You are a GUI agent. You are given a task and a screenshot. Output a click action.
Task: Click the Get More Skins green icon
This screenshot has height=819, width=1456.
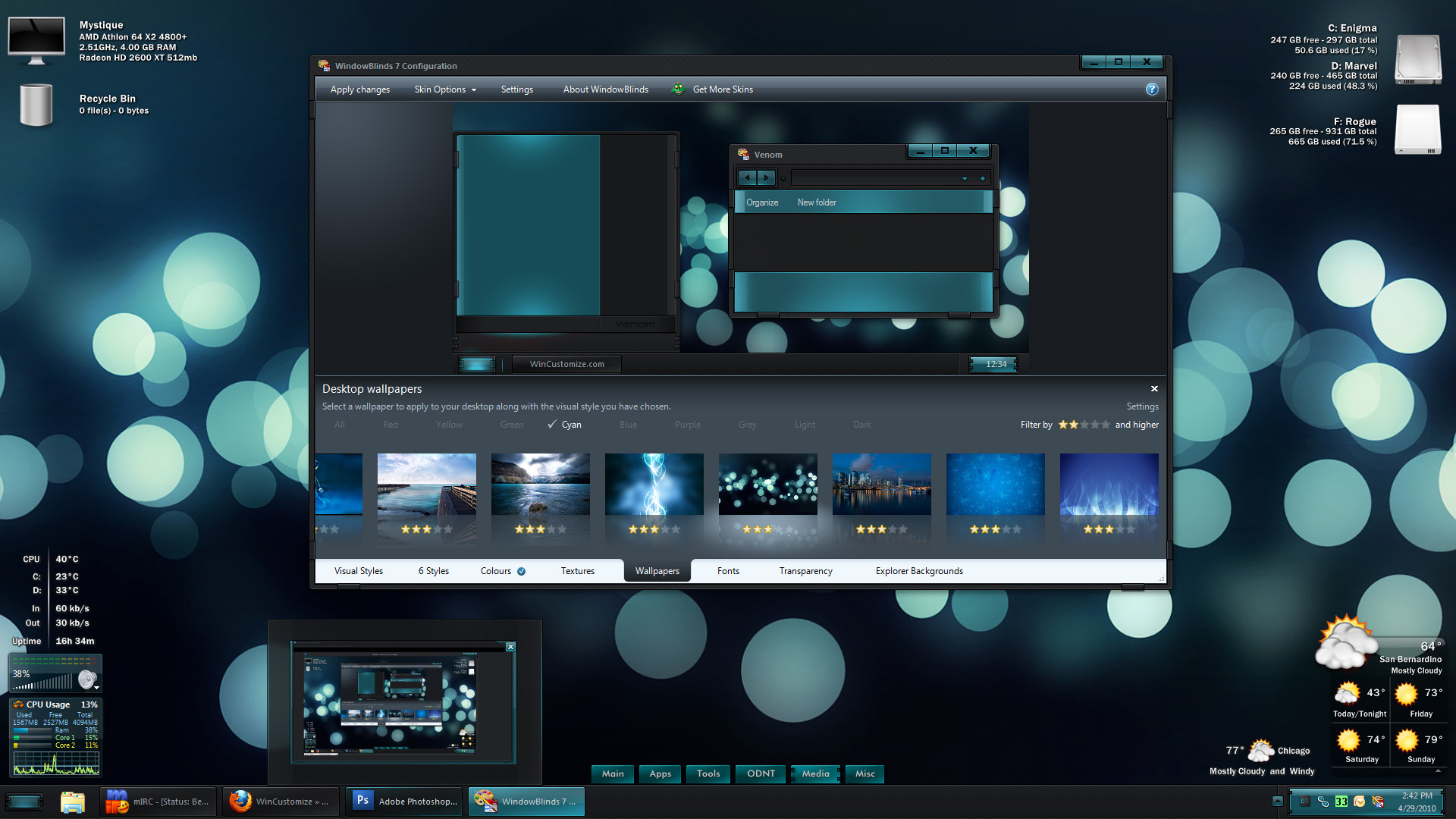coord(678,89)
